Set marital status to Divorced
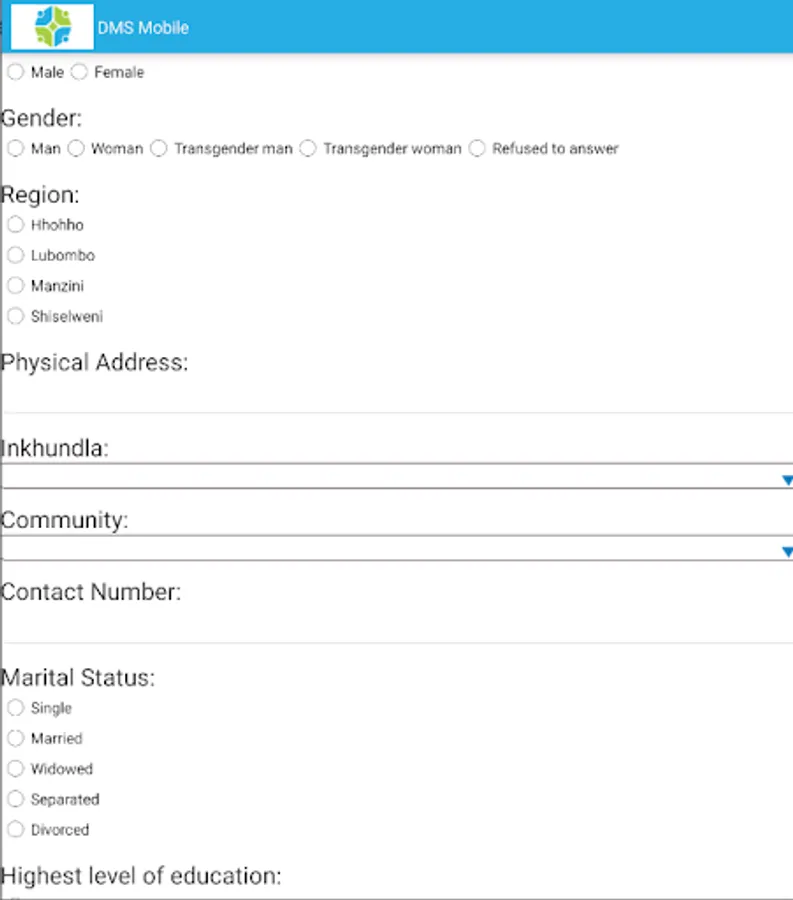The height and width of the screenshot is (900, 793). (x=15, y=829)
